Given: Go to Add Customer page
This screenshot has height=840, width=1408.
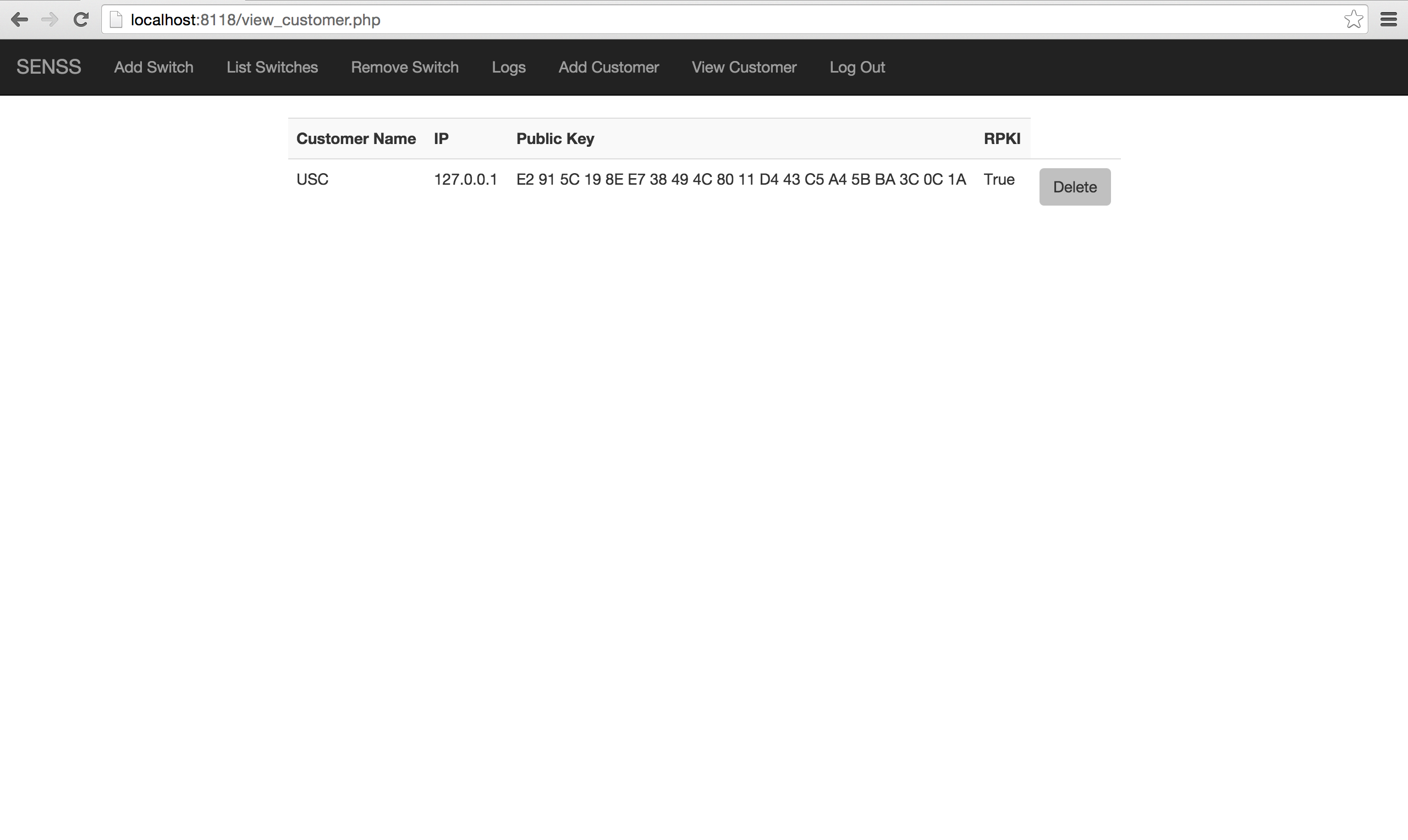Looking at the screenshot, I should (x=609, y=67).
